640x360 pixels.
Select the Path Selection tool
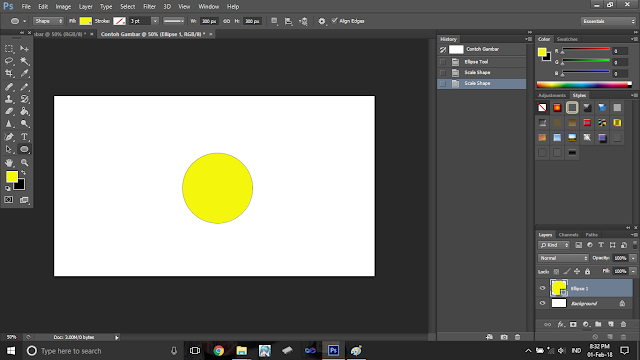tap(9, 149)
